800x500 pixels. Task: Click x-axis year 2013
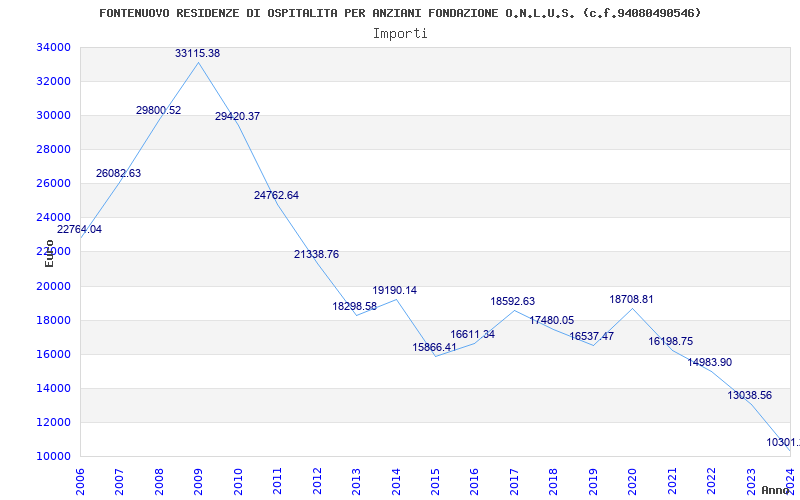point(356,481)
